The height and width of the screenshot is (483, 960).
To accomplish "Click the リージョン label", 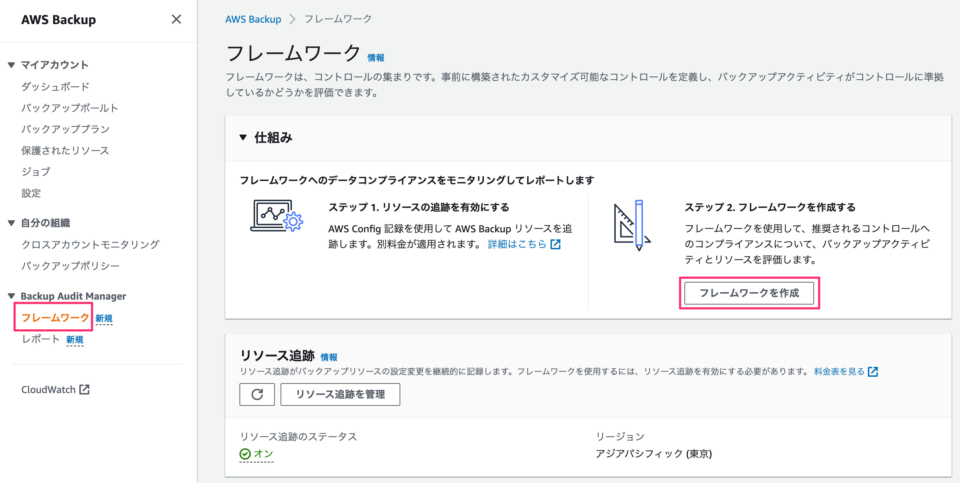I will click(620, 436).
